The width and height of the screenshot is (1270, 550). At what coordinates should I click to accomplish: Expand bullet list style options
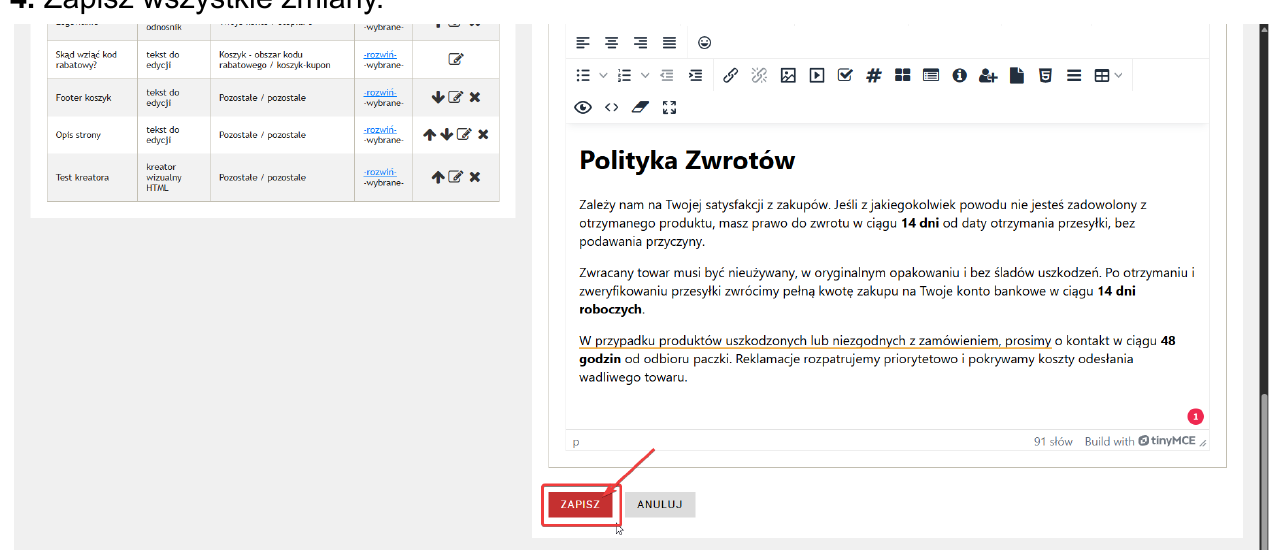[603, 75]
